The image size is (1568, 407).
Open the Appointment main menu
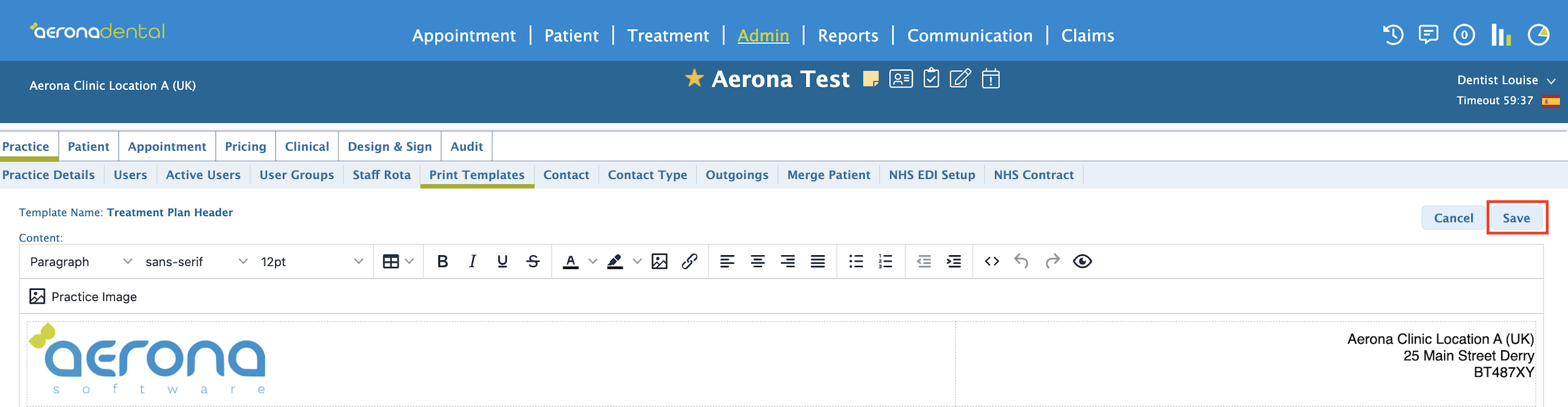click(x=464, y=36)
